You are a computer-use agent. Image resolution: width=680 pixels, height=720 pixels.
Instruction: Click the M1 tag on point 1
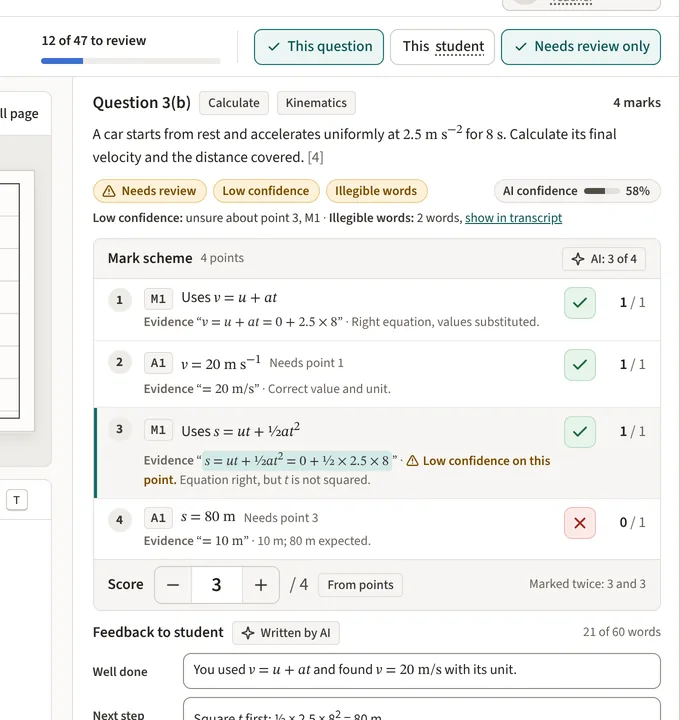(x=158, y=299)
